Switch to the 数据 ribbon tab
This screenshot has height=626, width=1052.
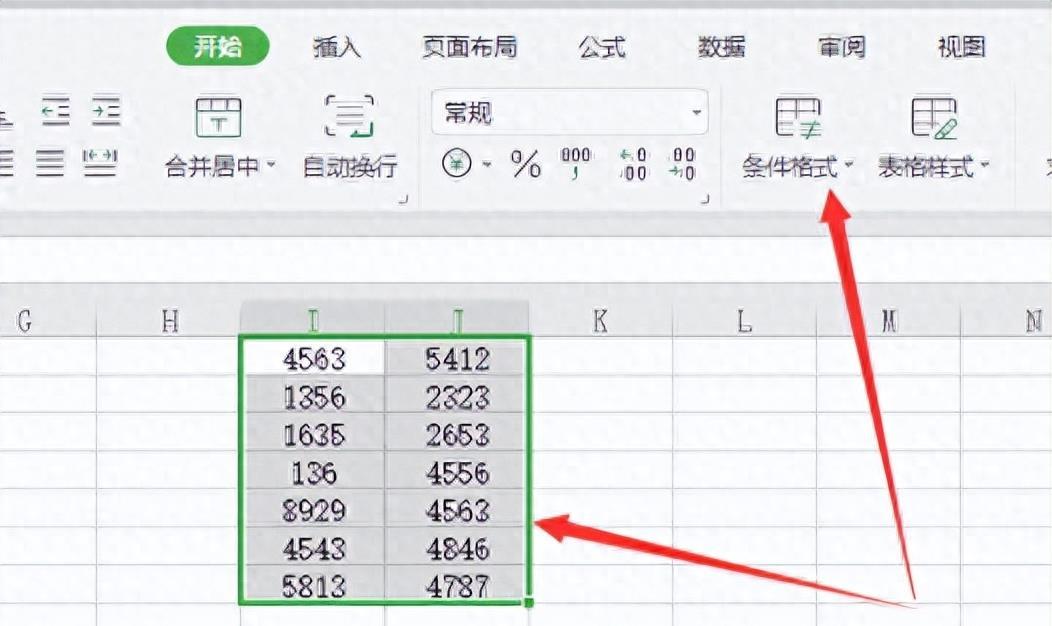[x=723, y=46]
